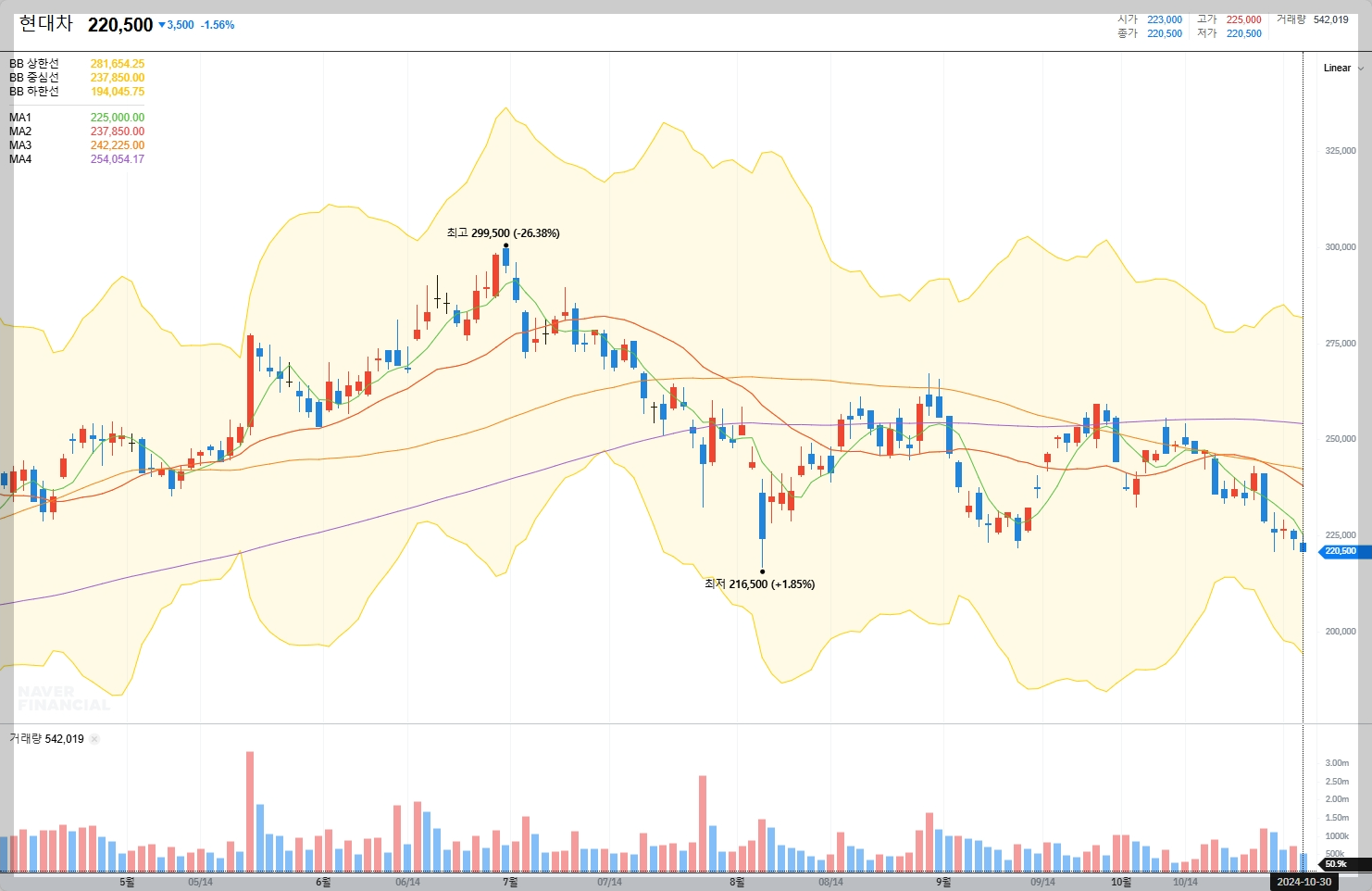Click the 고가 225,000 high price
Screen dimensions: 1372x891
(x=1229, y=19)
